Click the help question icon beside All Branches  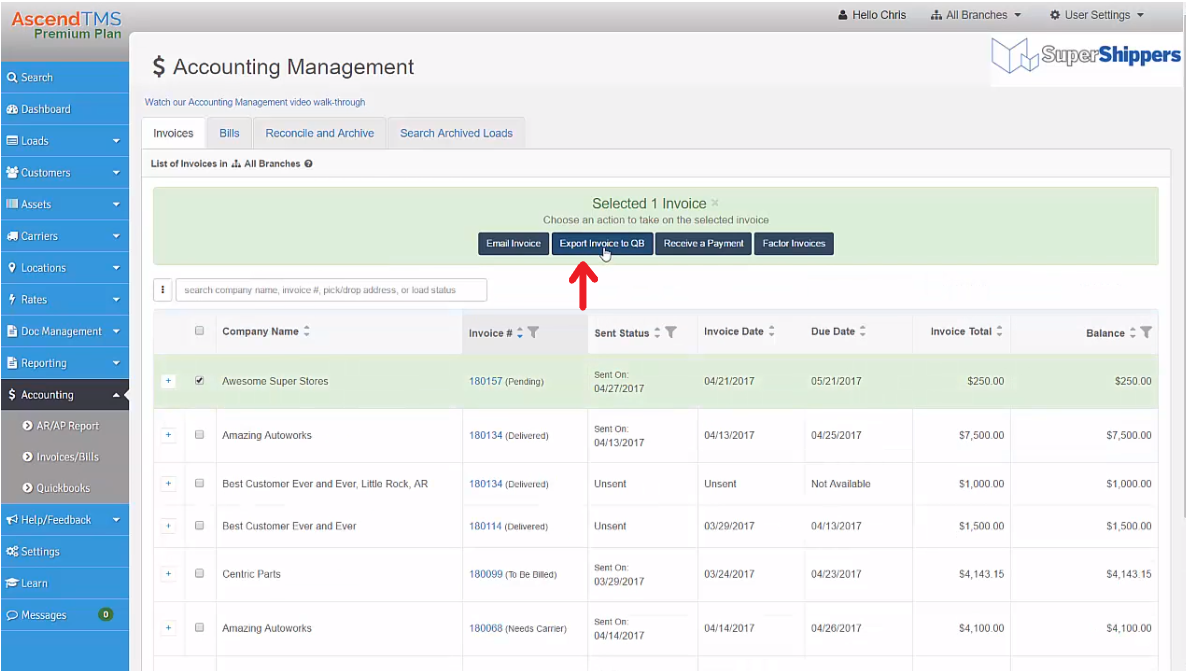pyautogui.click(x=309, y=163)
